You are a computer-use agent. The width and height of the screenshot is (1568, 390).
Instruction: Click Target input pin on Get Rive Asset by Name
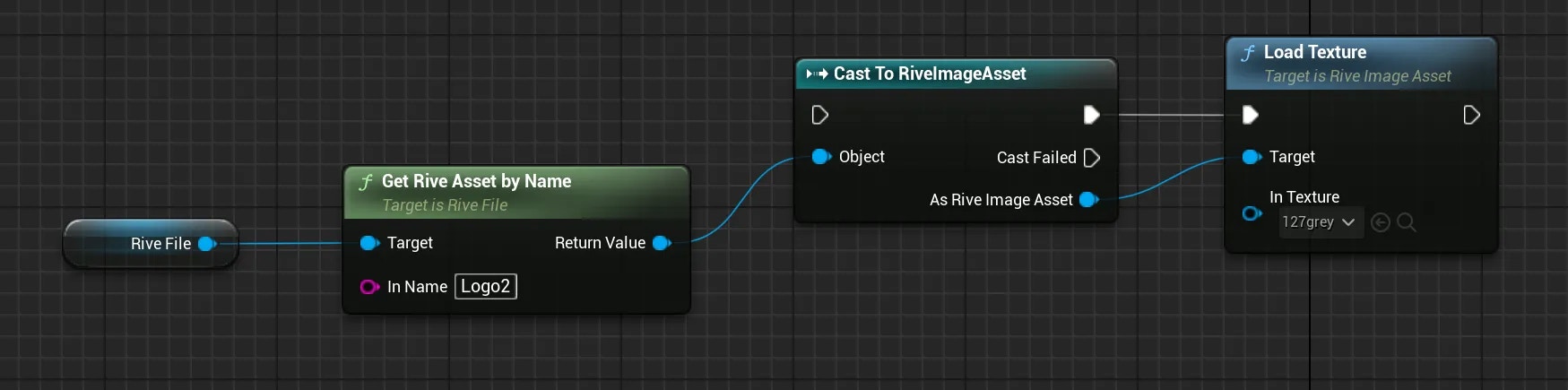[x=369, y=243]
